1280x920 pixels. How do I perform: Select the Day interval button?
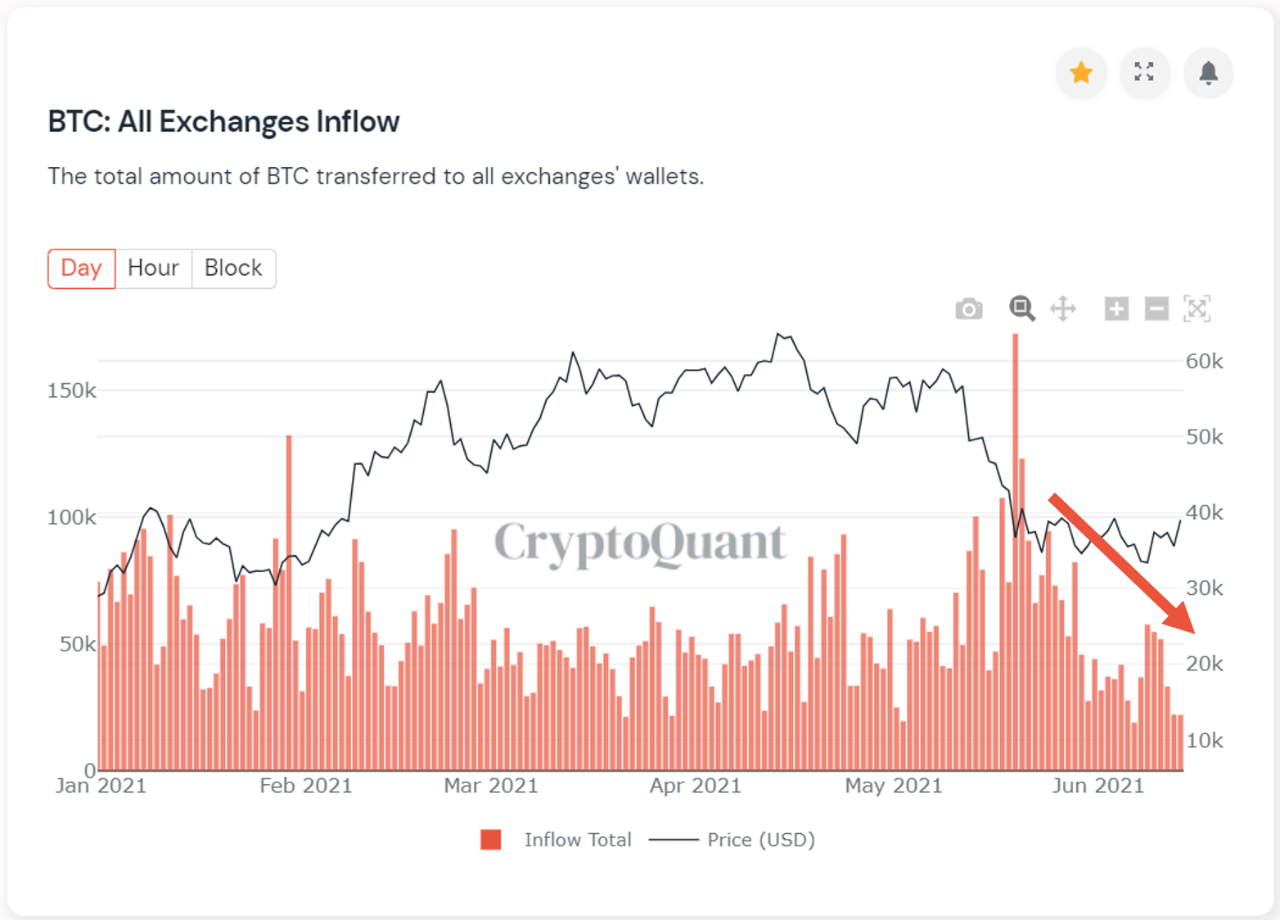point(81,268)
